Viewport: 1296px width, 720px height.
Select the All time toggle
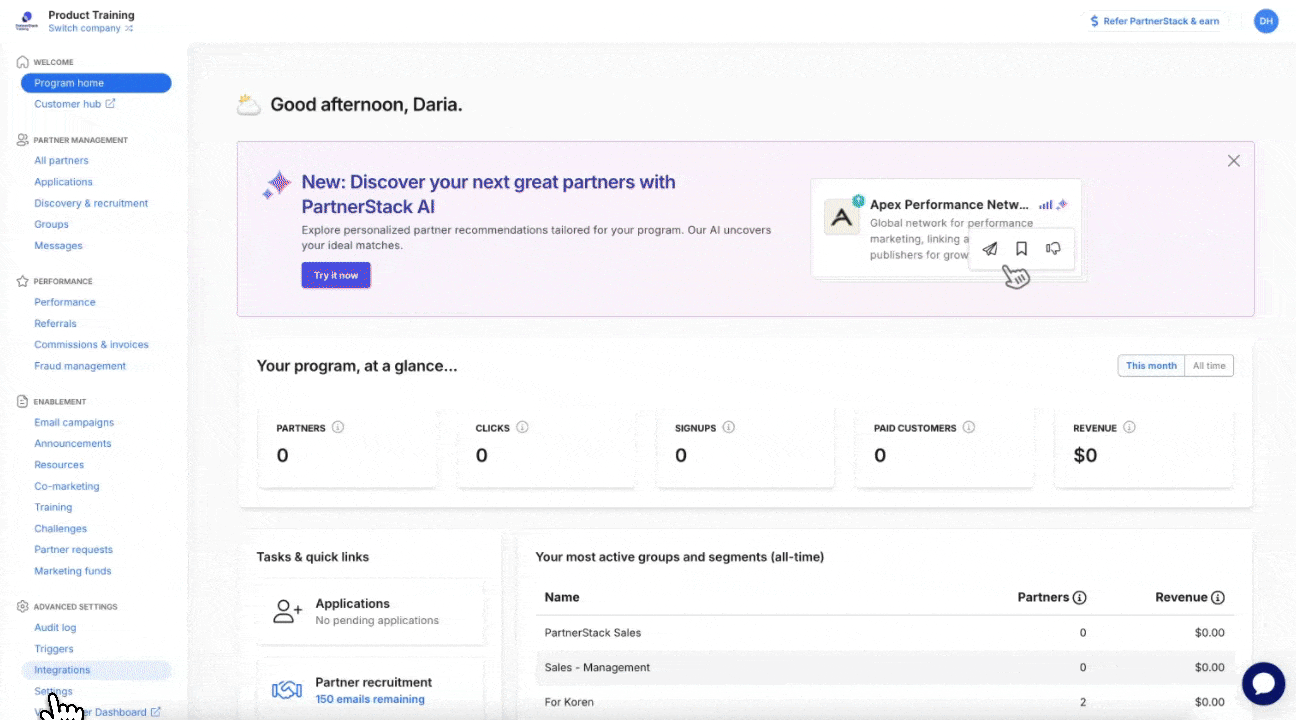tap(1209, 366)
